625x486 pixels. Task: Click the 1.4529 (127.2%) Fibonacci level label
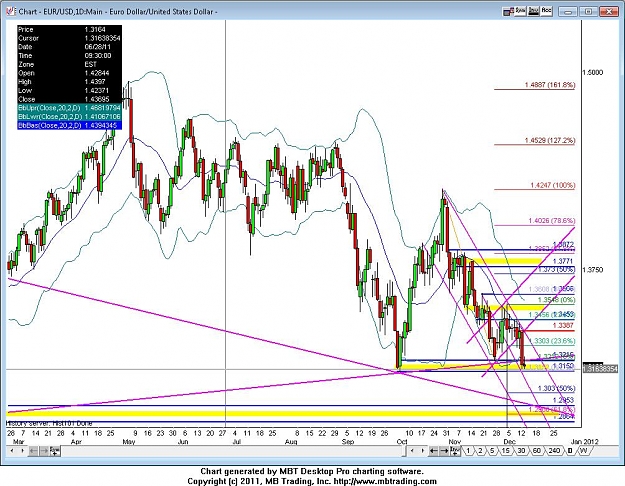tap(550, 140)
